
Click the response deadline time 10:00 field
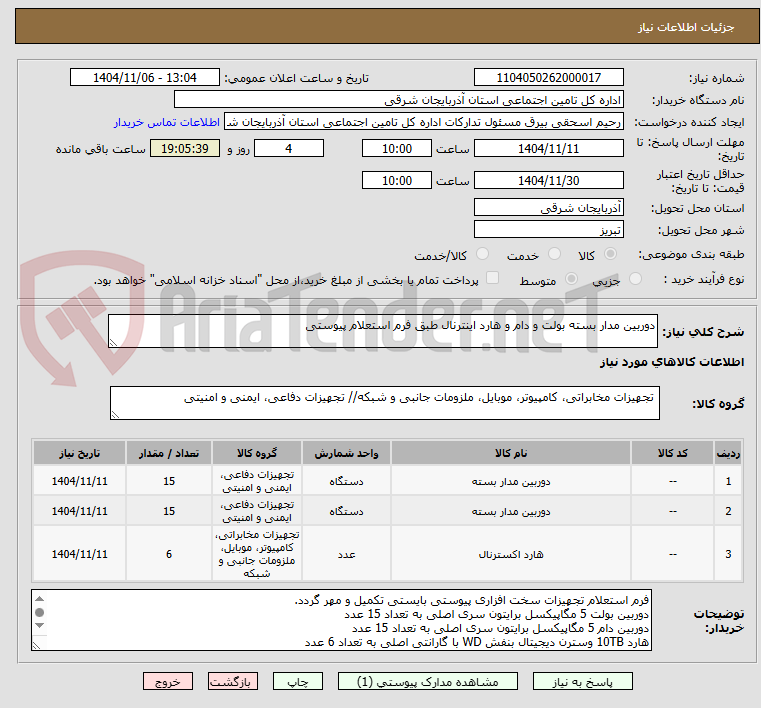[x=397, y=148]
